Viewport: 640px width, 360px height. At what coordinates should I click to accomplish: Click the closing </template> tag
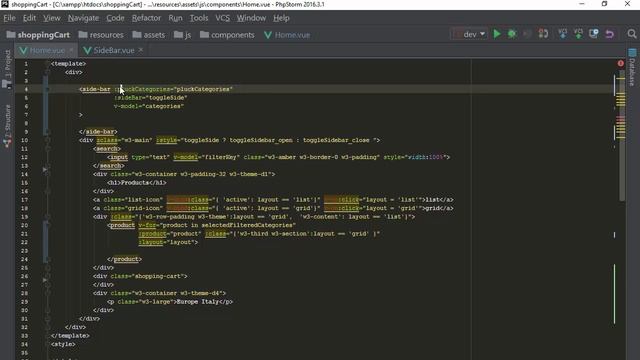[x=70, y=336]
